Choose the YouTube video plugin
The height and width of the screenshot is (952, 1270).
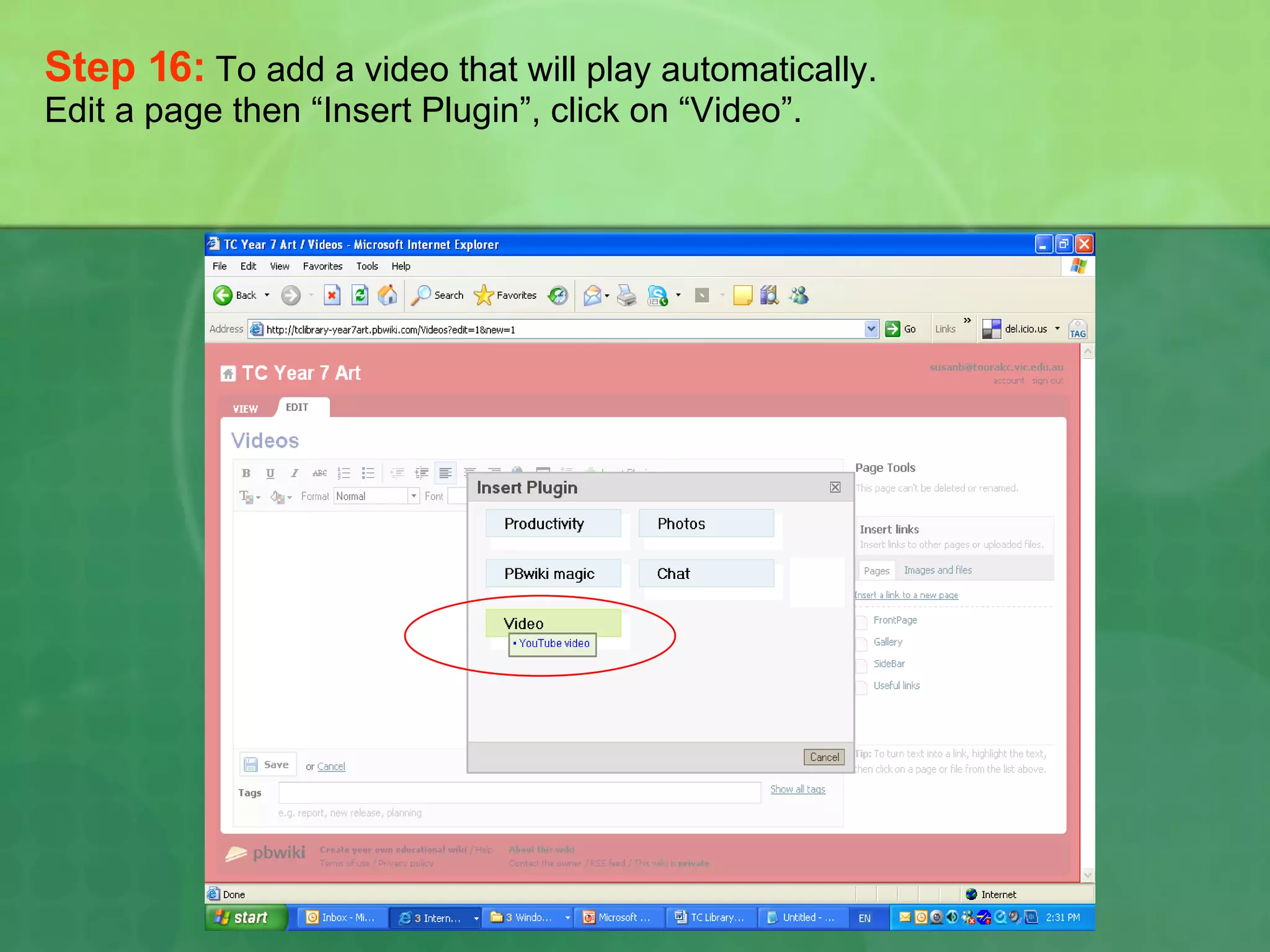pos(553,644)
